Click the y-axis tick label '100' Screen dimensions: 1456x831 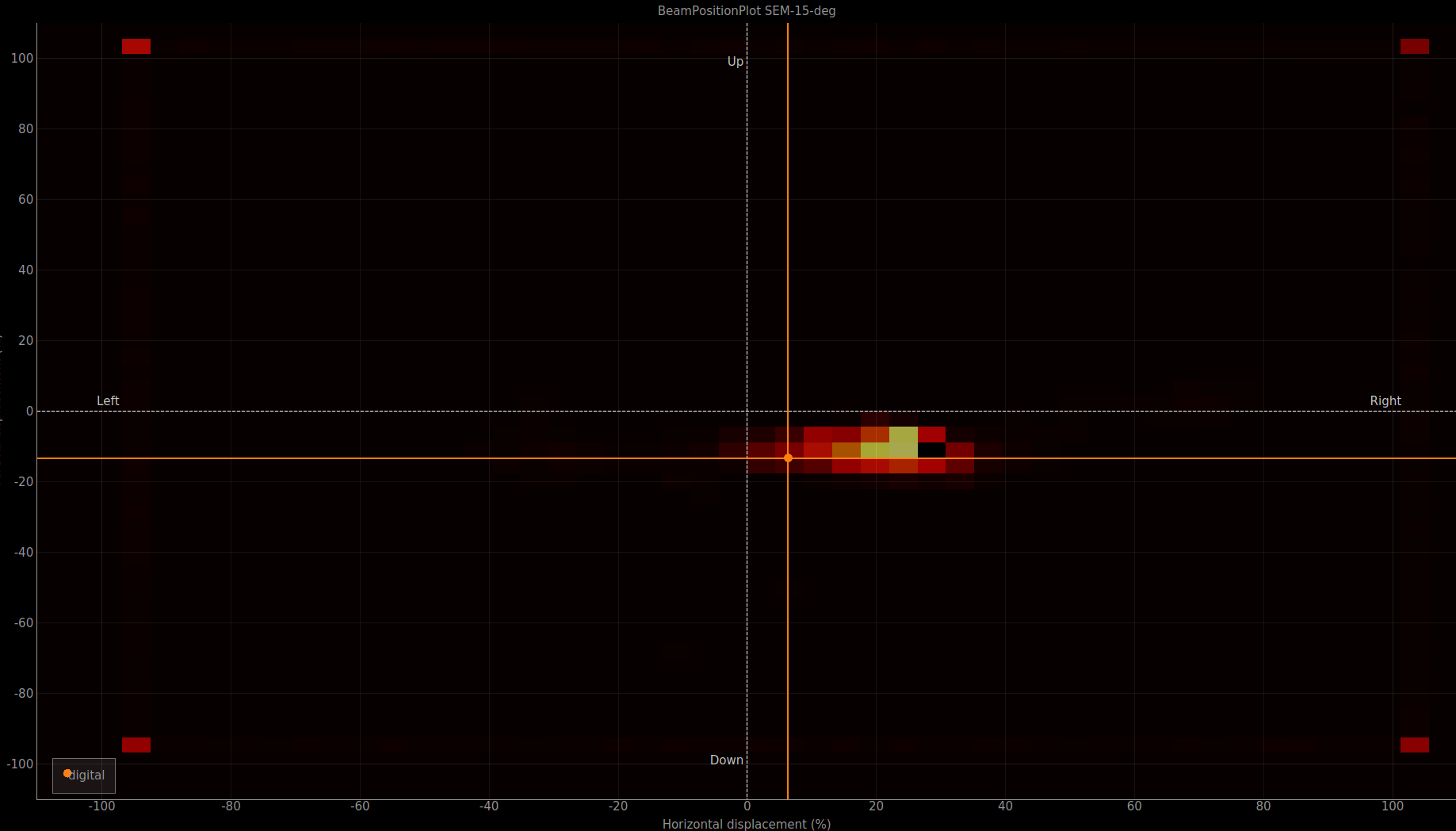tap(22, 58)
